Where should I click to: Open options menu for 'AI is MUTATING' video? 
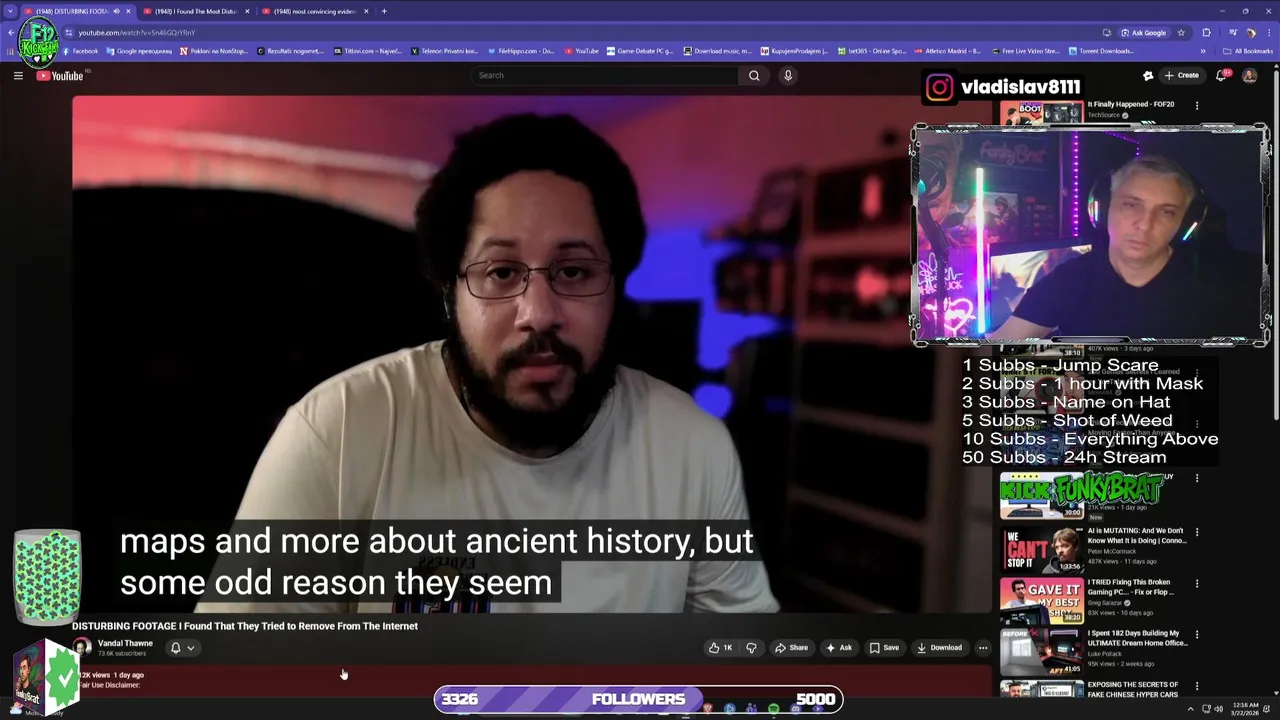point(1197,532)
